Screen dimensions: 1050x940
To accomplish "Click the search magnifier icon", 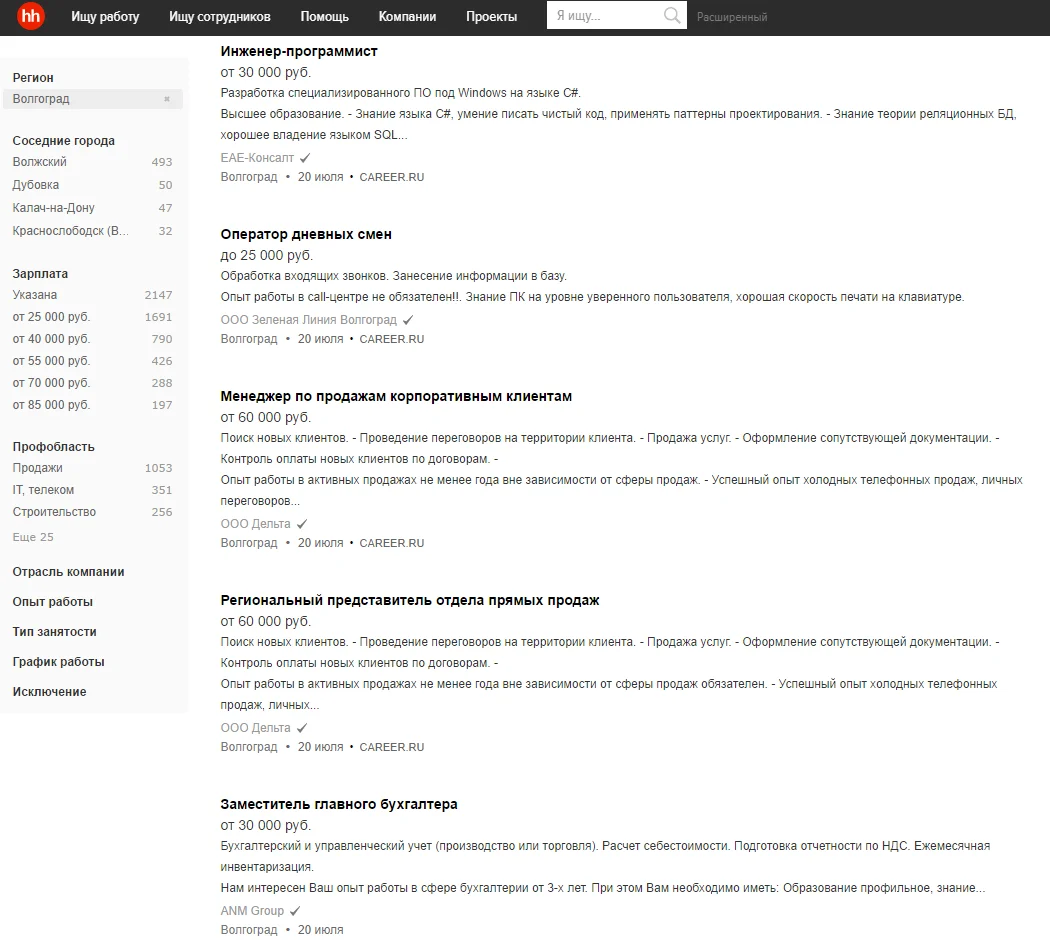I will coord(672,15).
